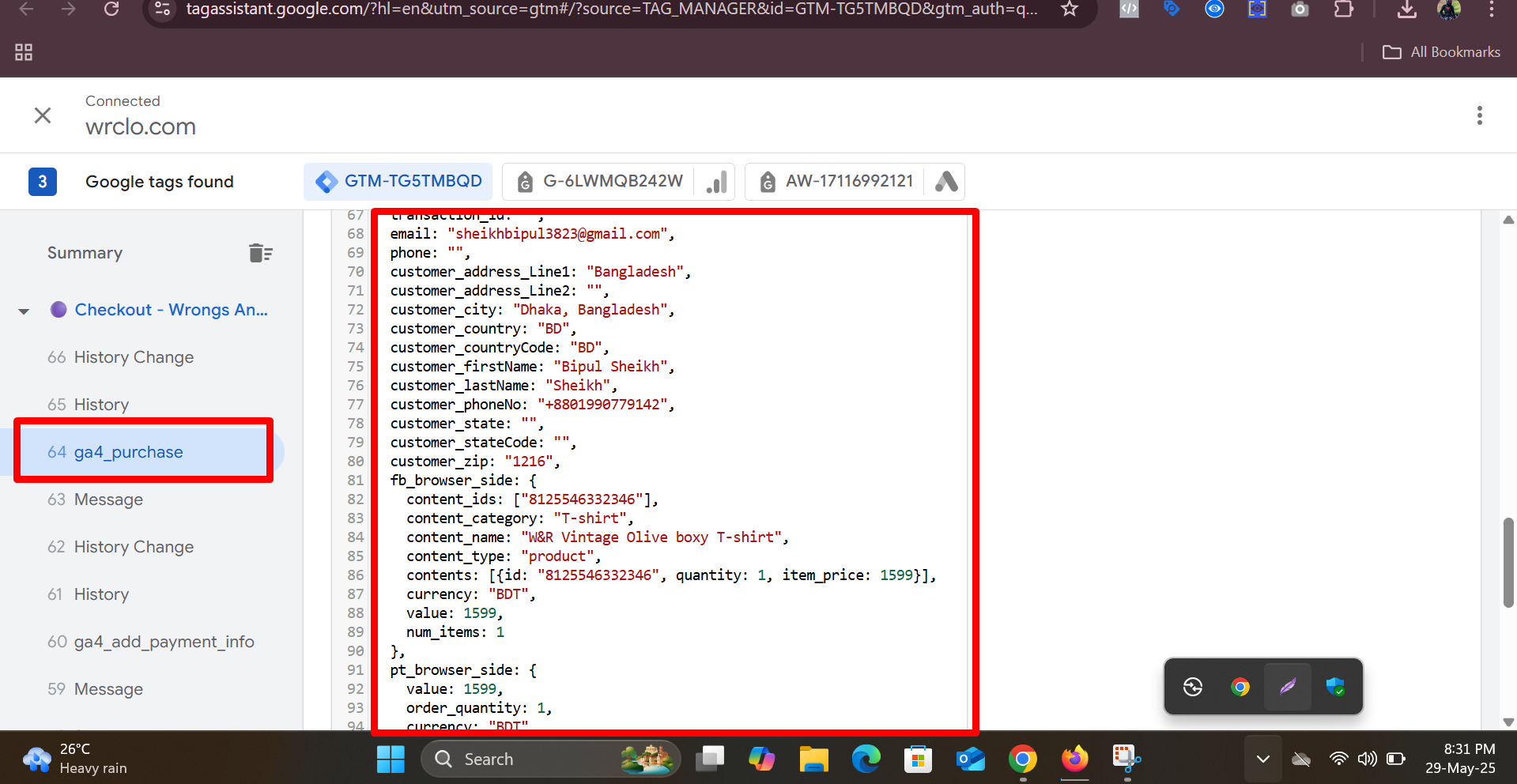Open the three-dot more options menu
Screen dimensions: 1517x784
click(1479, 115)
